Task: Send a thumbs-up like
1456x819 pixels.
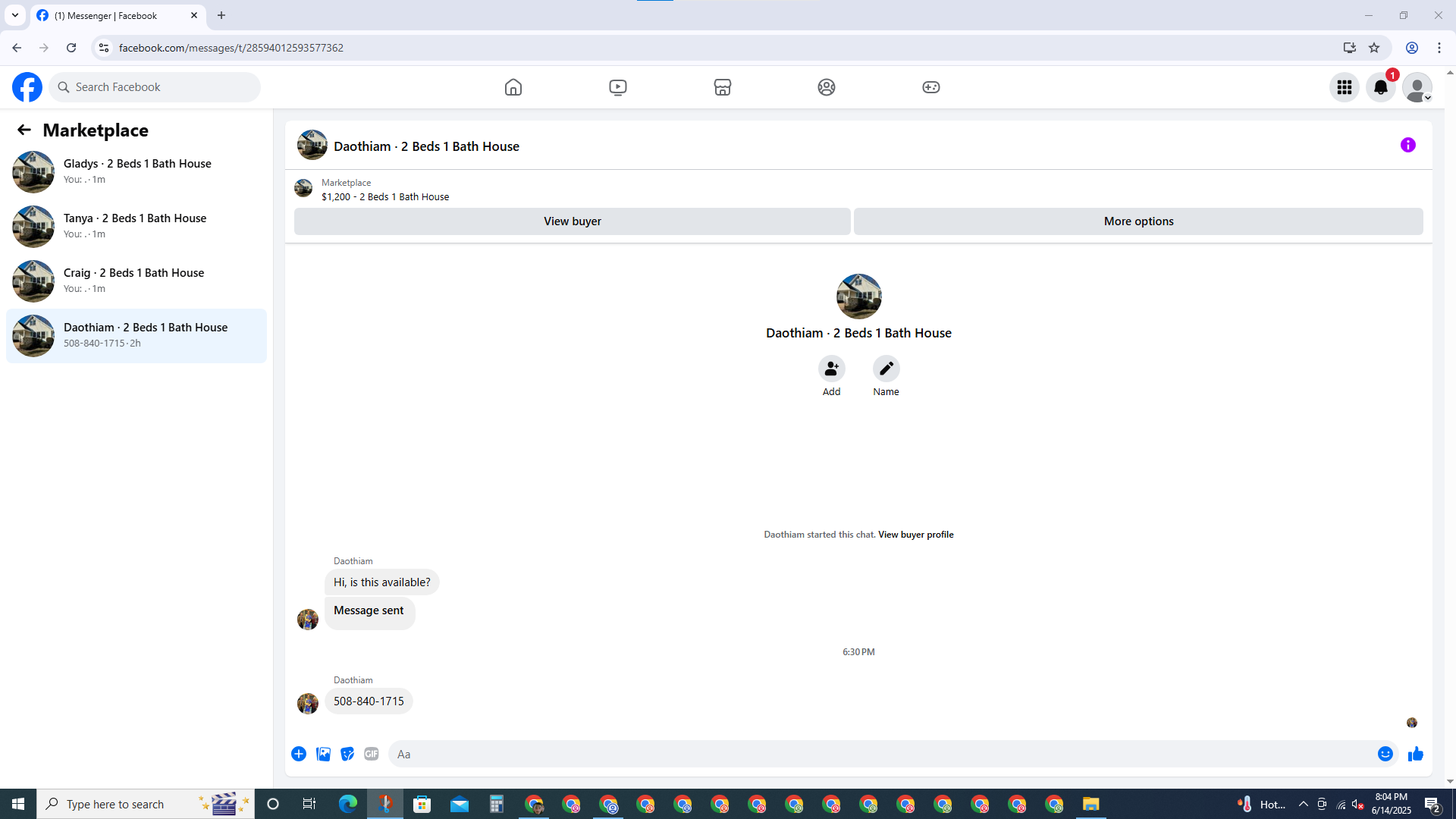Action: (1416, 754)
